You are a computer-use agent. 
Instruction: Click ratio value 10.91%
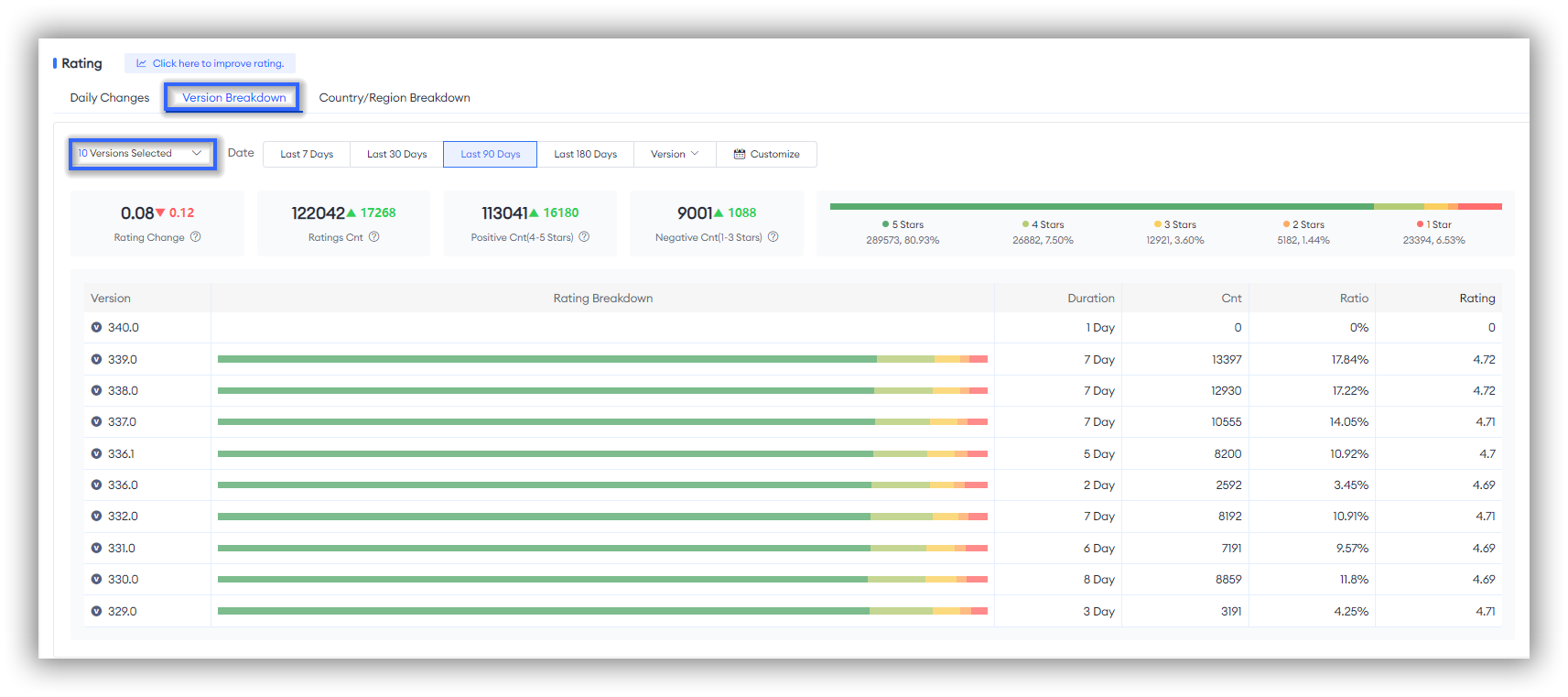[1350, 516]
